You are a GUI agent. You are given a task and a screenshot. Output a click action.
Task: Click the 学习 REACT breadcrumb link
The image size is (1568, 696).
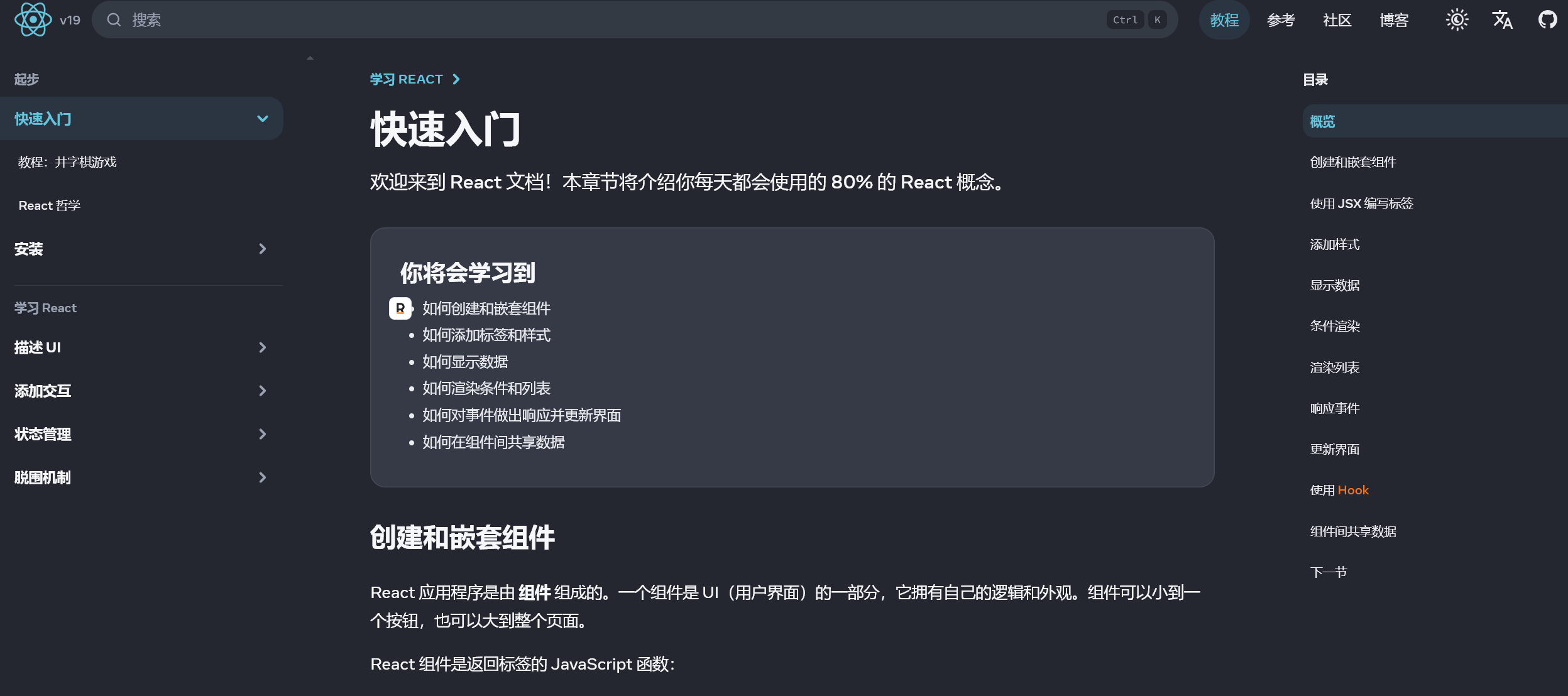[406, 79]
